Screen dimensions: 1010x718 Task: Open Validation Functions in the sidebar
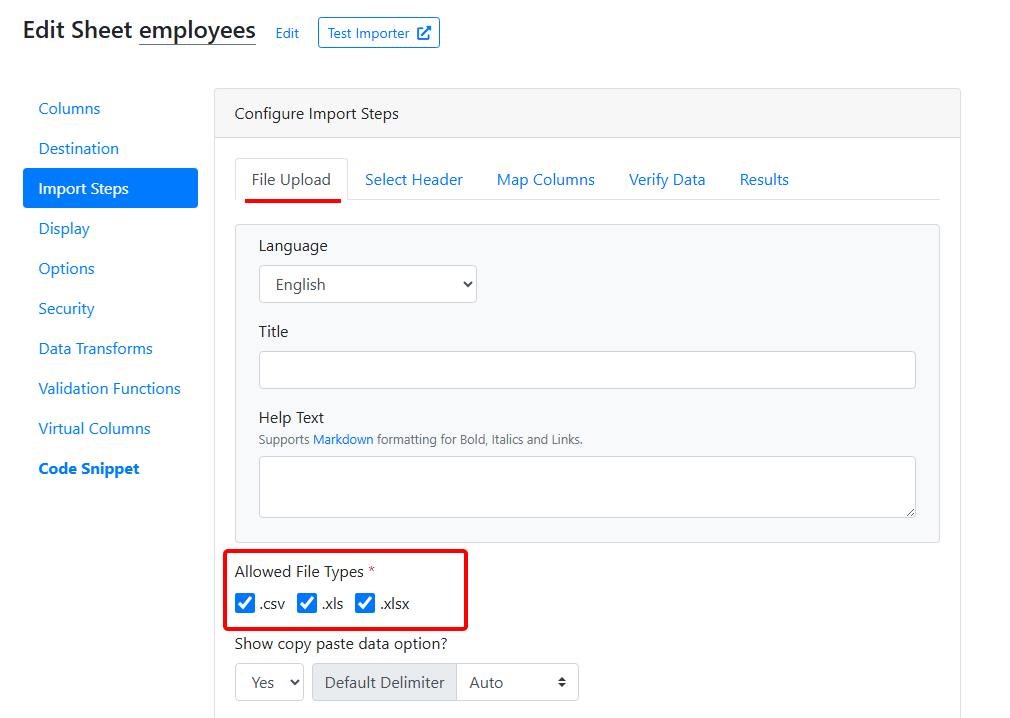pos(110,388)
